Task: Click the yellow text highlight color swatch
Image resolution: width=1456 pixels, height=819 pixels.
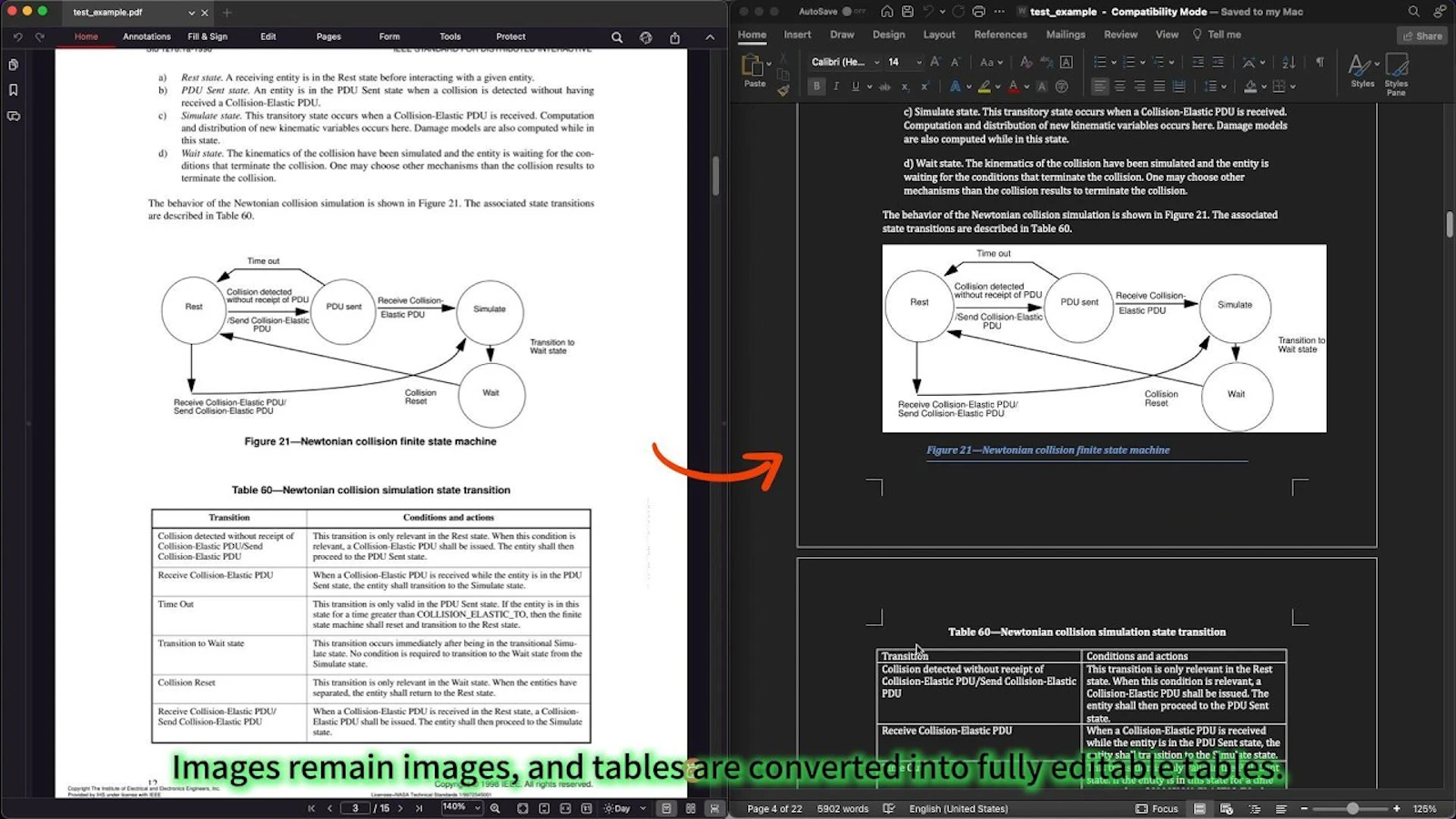Action: (984, 86)
